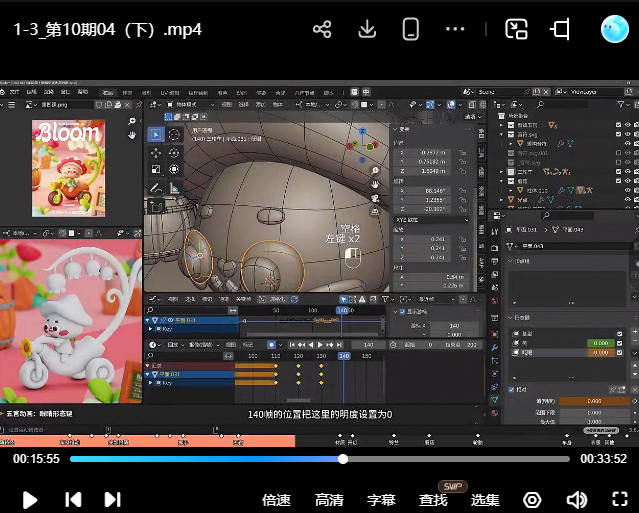This screenshot has width=639, height=513.
Task: Click the fullscreen icon in player
Action: (x=619, y=499)
